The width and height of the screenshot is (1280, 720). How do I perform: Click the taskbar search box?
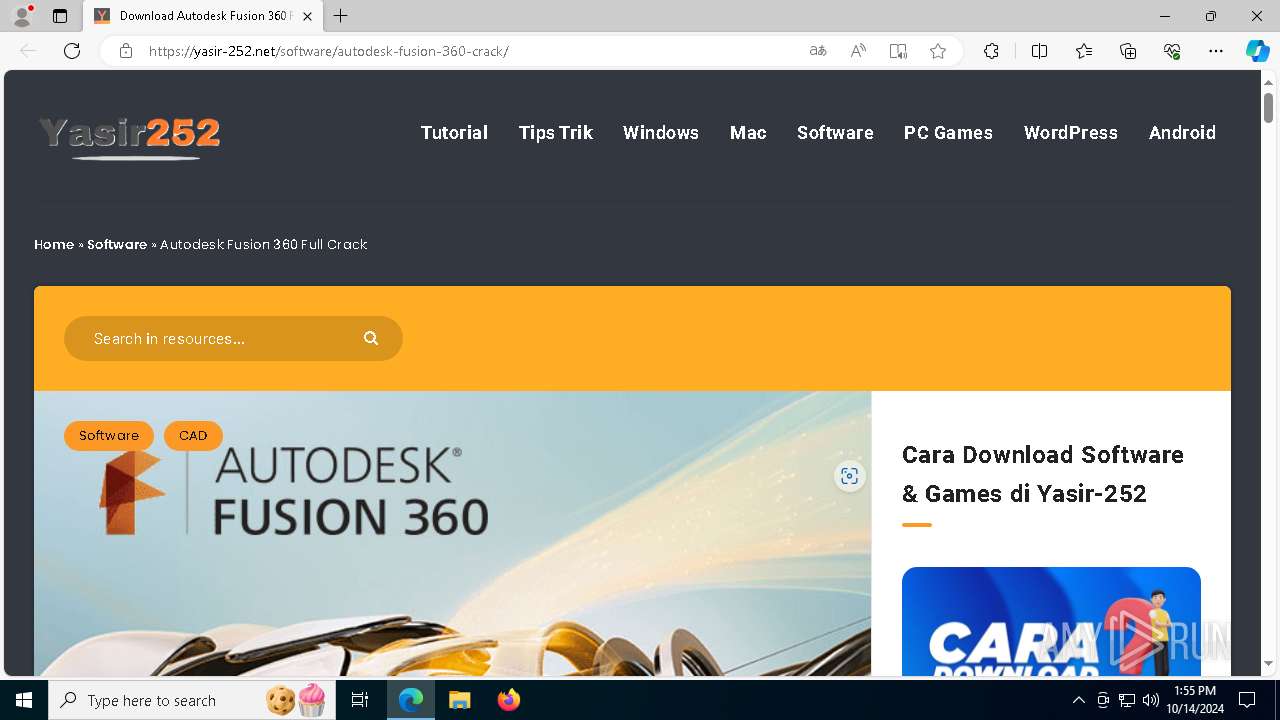[193, 700]
